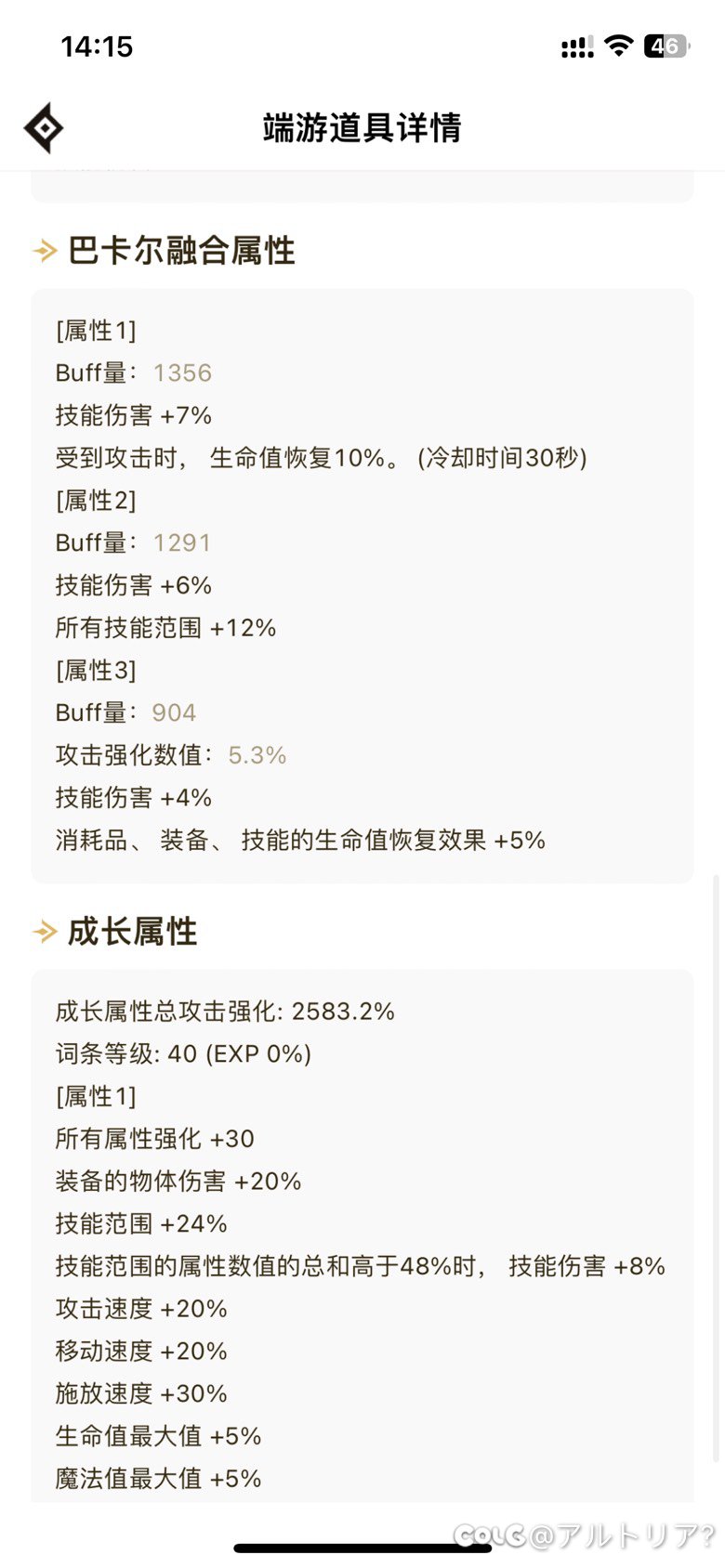Tap the 词条等级: 40 (EXP 0%) line

[183, 1054]
